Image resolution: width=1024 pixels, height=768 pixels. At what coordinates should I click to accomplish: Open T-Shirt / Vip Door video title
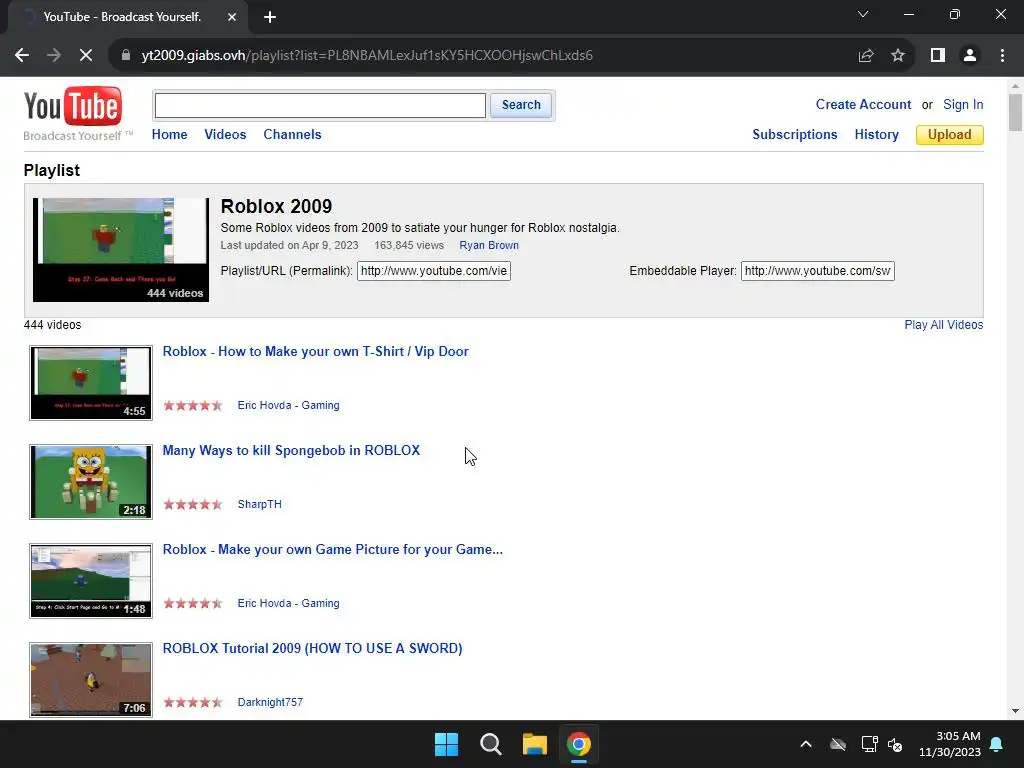(x=315, y=351)
